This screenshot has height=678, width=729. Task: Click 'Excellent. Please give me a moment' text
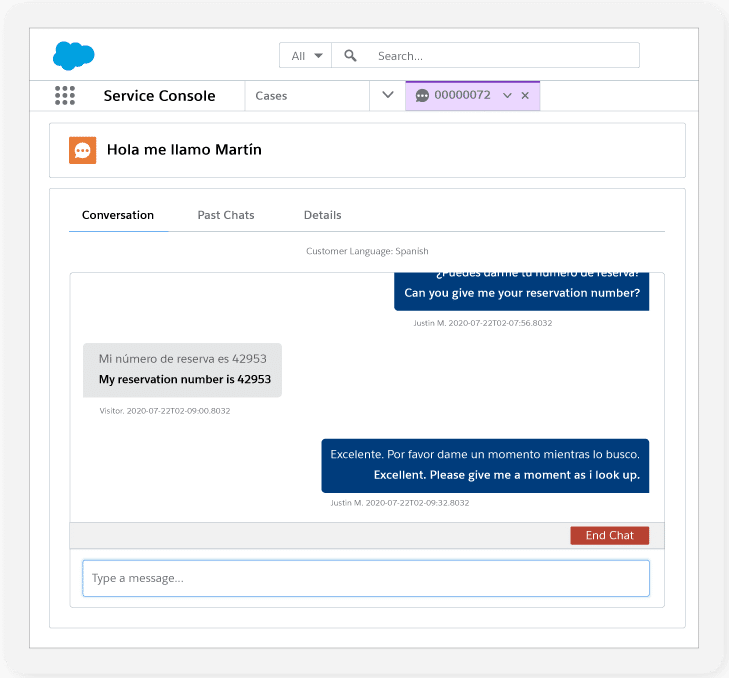coord(507,475)
